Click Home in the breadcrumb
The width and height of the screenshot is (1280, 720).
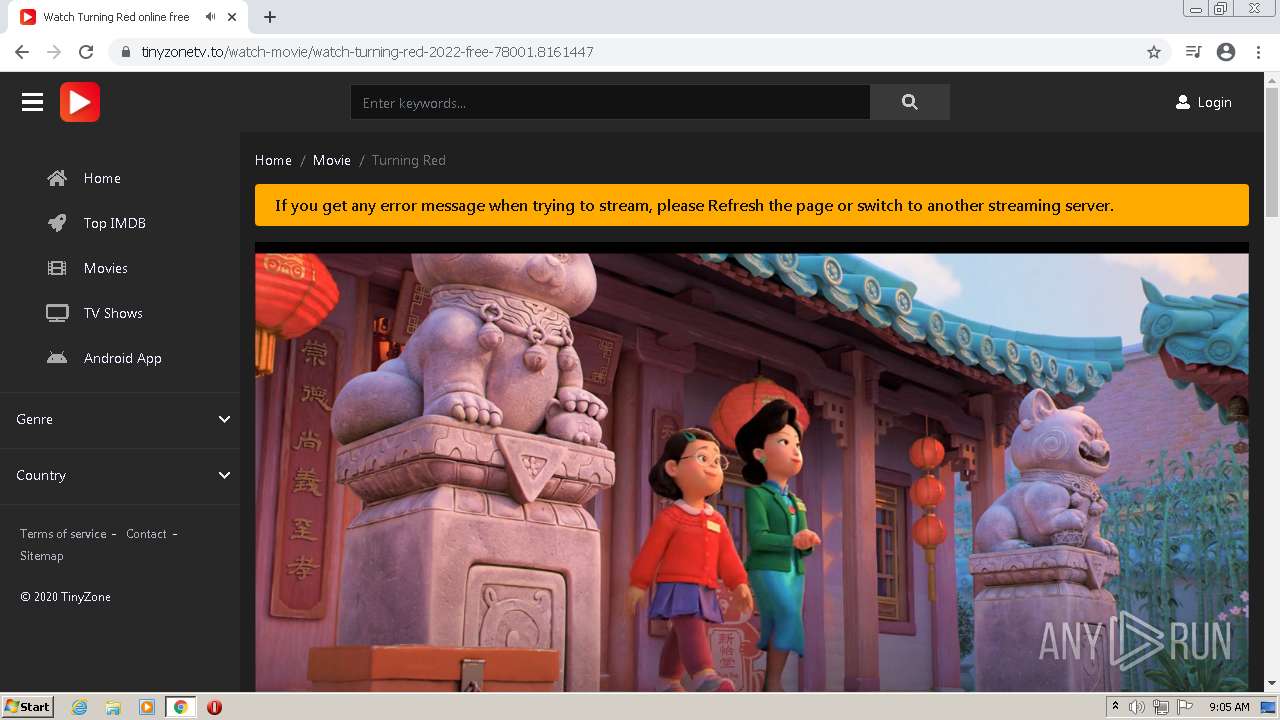tap(273, 160)
